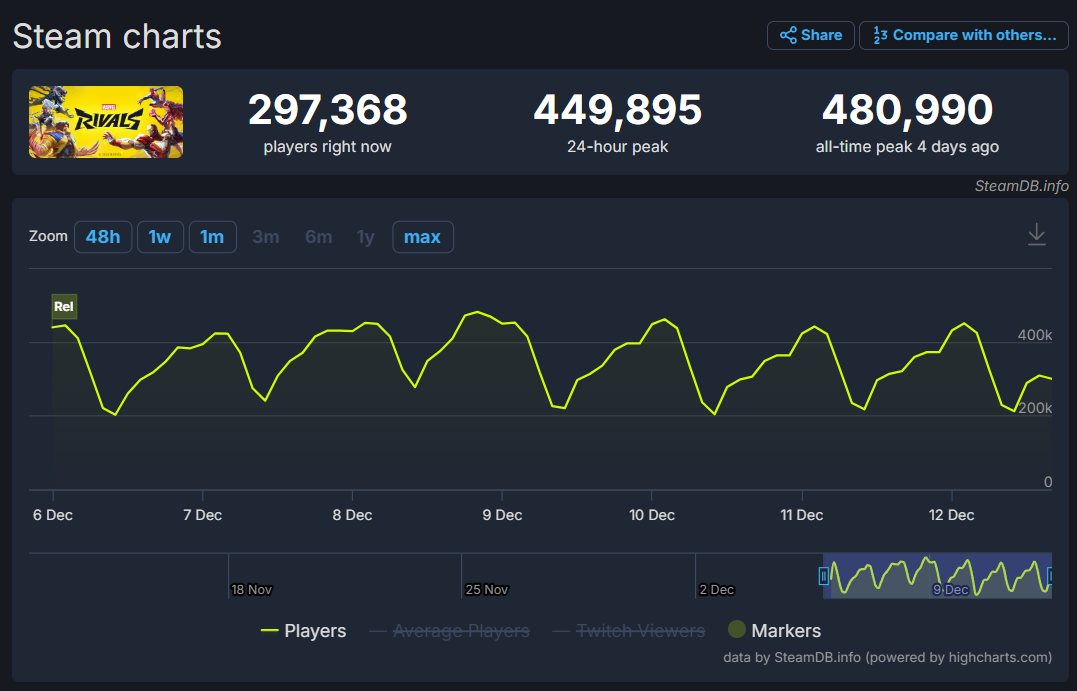
Task: Click the 10 Dec axis label
Action: 652,515
